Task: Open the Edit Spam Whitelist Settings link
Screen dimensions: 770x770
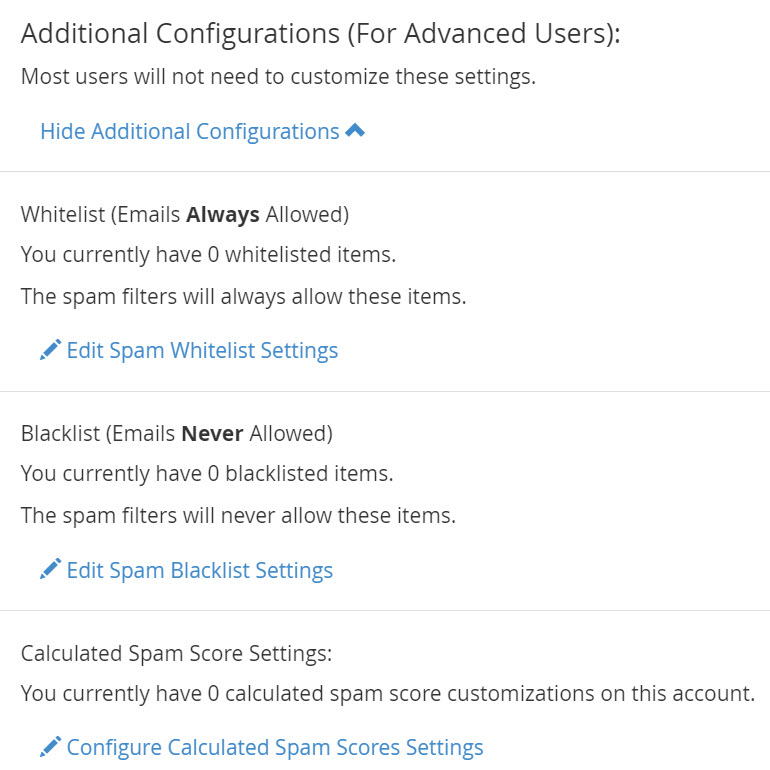Action: pyautogui.click(x=202, y=351)
